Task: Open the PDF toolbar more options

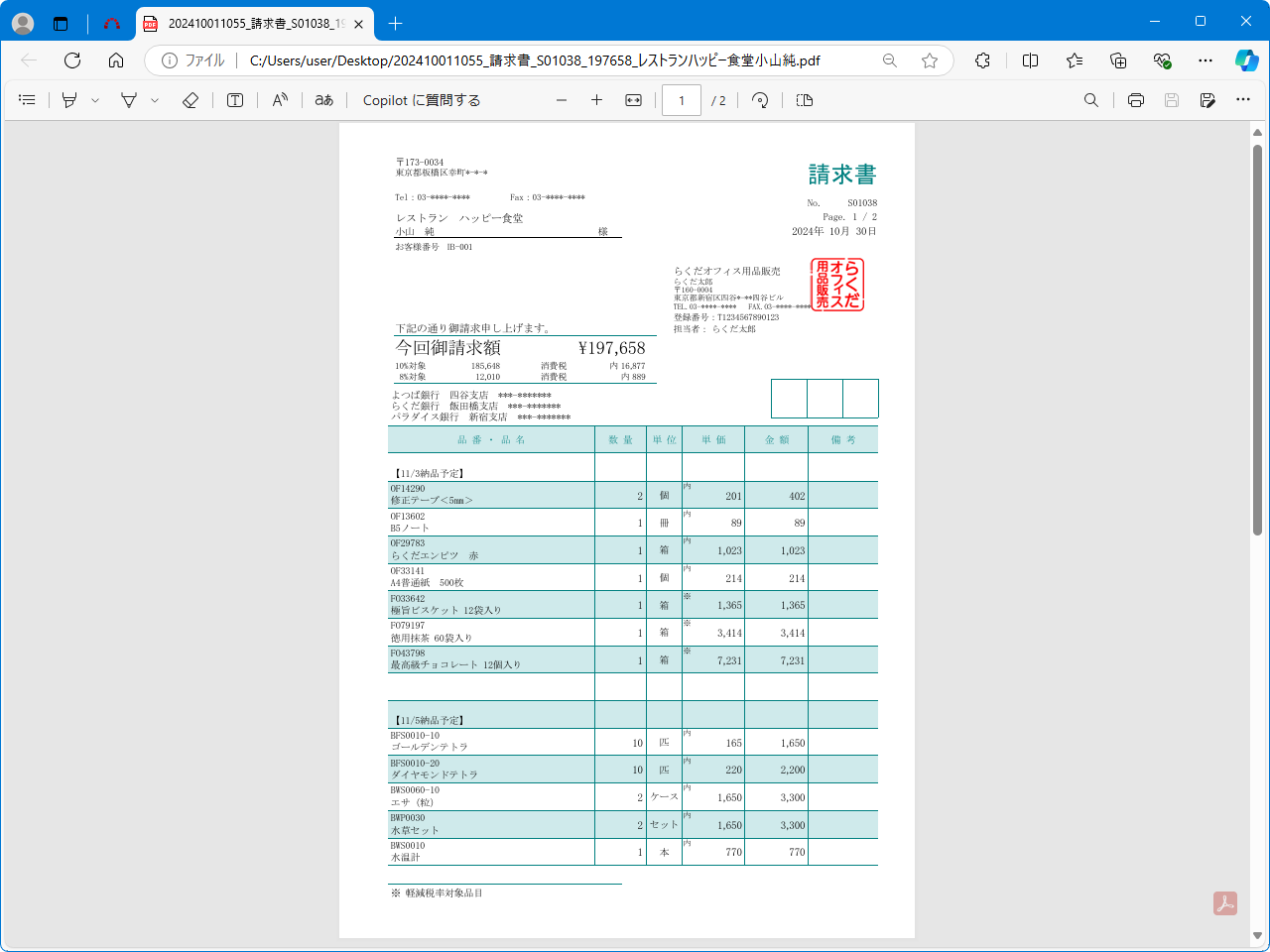Action: click(1243, 100)
